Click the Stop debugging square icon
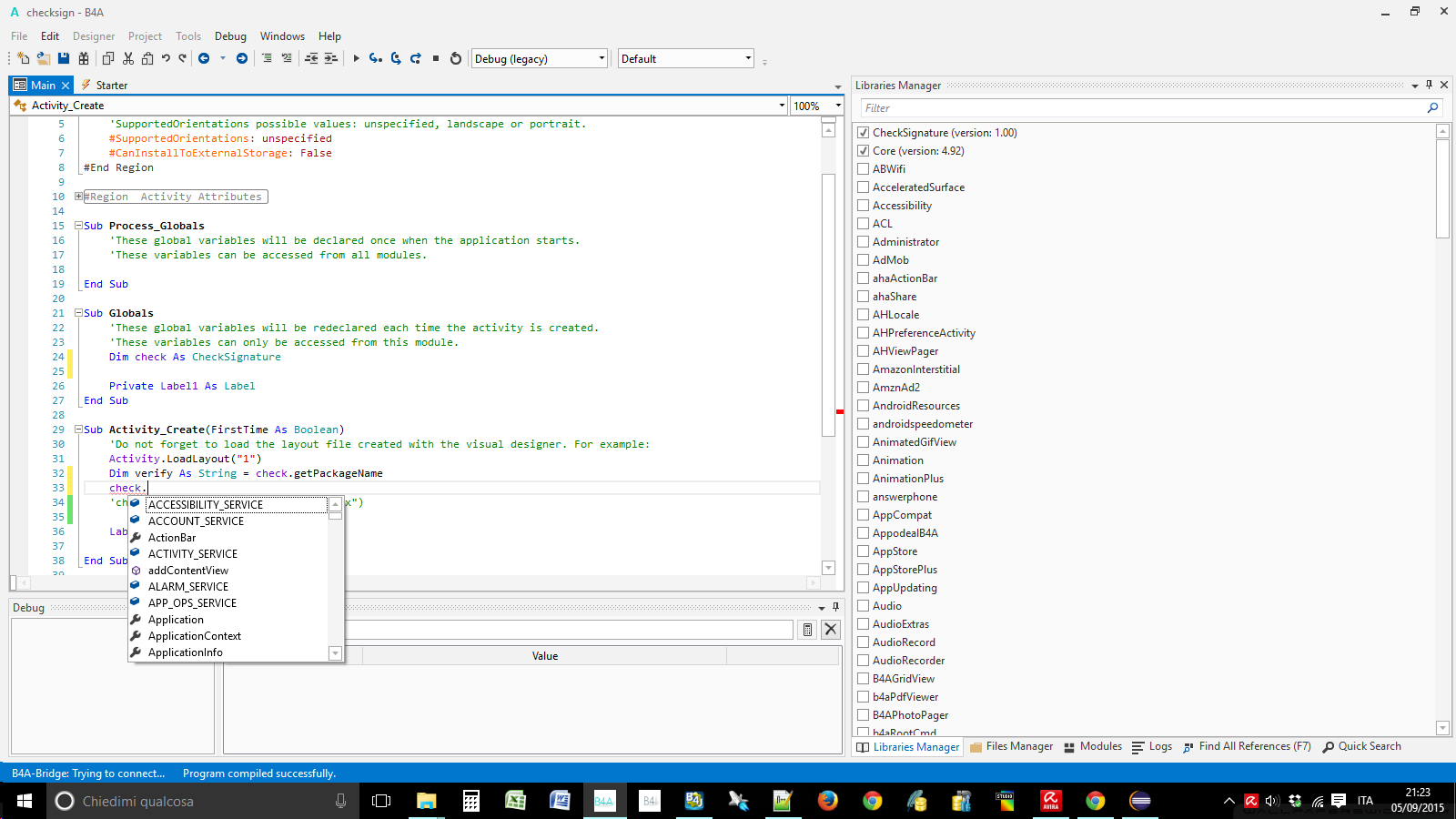The image size is (1456, 819). point(436,58)
